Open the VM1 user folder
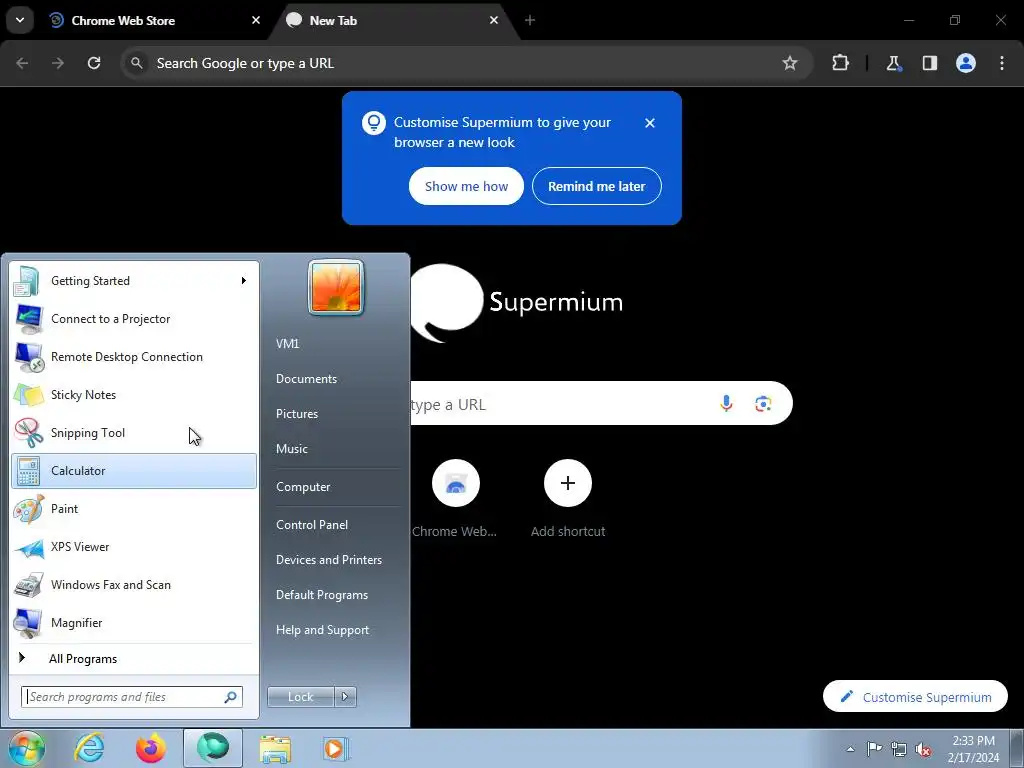Image resolution: width=1024 pixels, height=768 pixels. pos(287,344)
